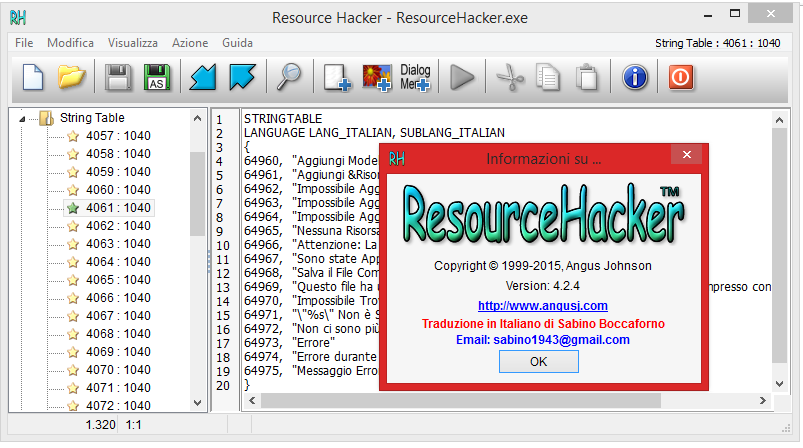Screen dimensions: 803x448
Task: Save file with the floppy disk icon
Action: click(x=118, y=77)
